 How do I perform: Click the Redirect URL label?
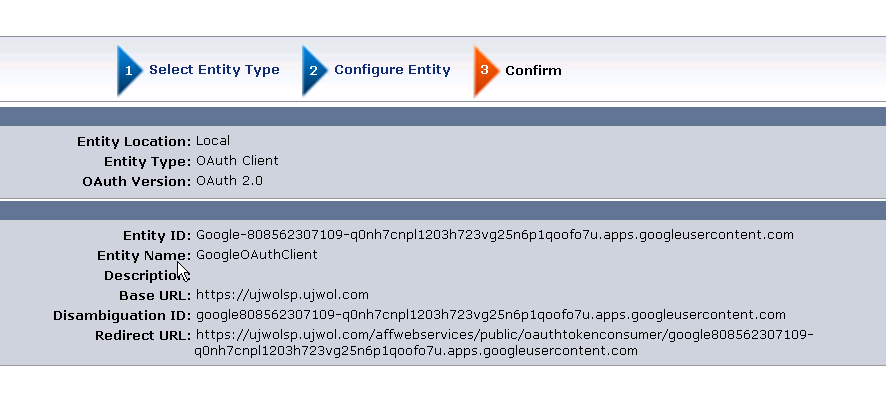pos(143,336)
